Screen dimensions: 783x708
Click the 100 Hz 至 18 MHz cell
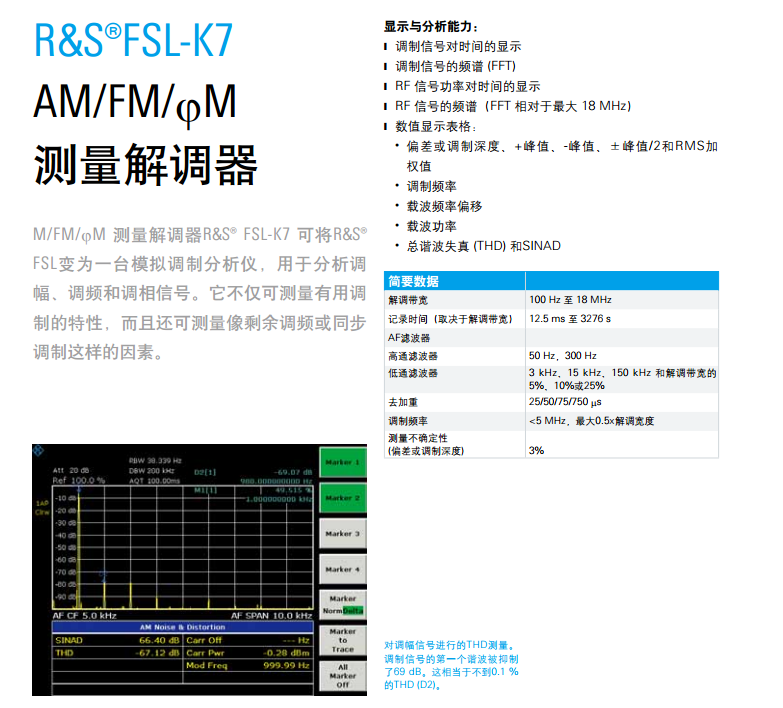pos(570,300)
